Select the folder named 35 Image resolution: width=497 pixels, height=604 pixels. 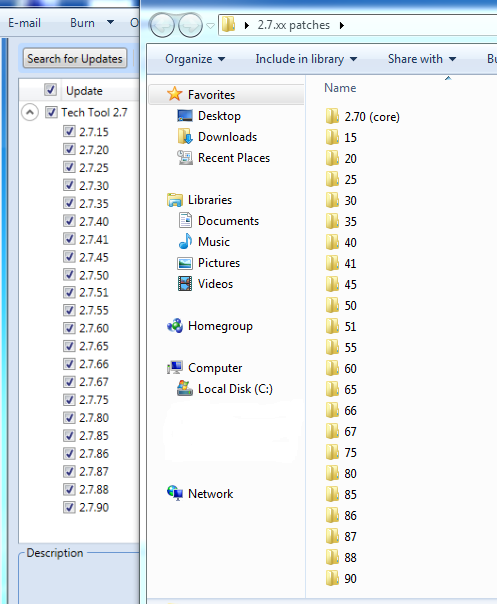350,221
